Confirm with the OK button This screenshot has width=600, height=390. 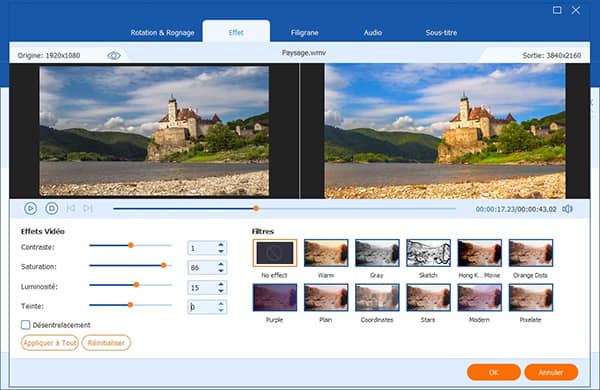(x=494, y=372)
